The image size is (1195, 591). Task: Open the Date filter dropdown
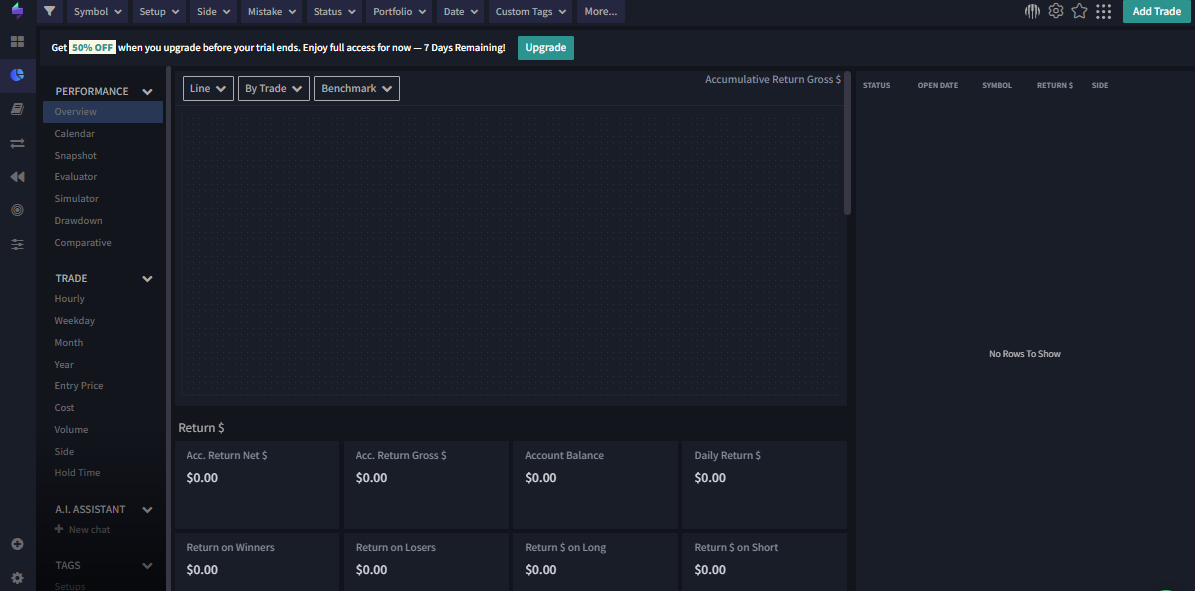click(461, 11)
